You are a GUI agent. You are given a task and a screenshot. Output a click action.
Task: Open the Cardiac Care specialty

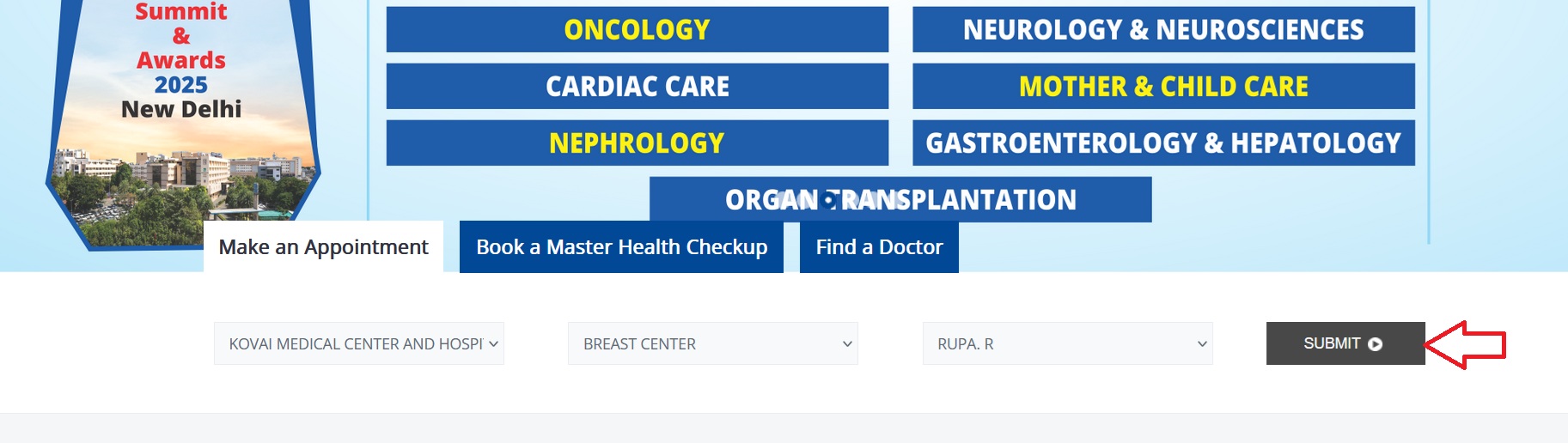pyautogui.click(x=637, y=87)
